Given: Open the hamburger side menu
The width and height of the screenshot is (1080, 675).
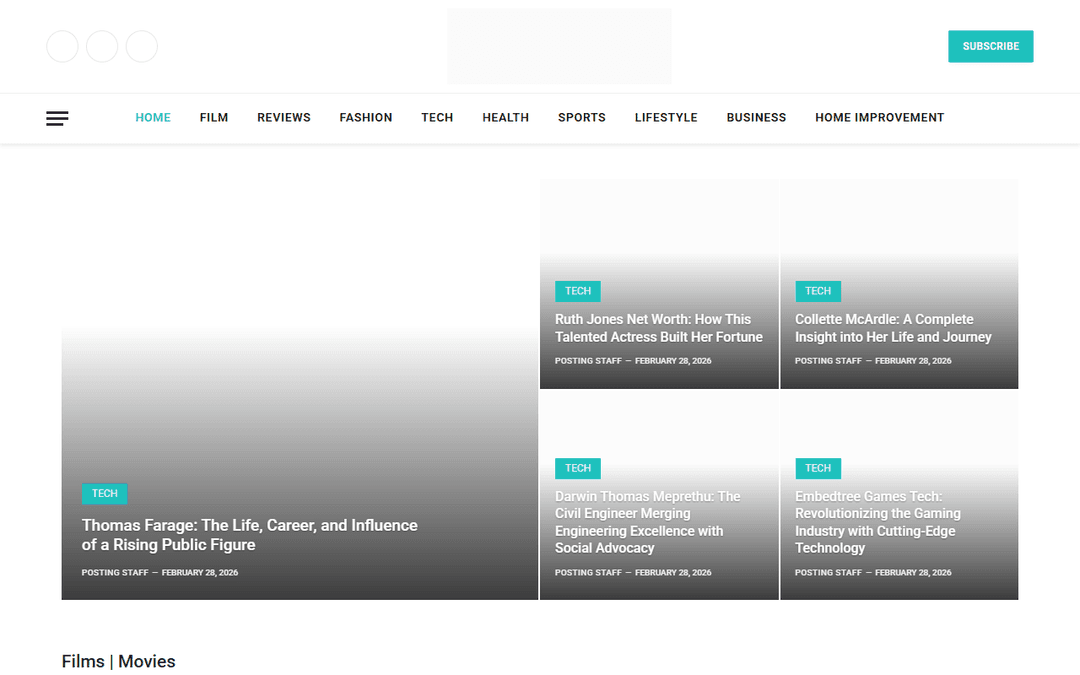Looking at the screenshot, I should pos(57,118).
